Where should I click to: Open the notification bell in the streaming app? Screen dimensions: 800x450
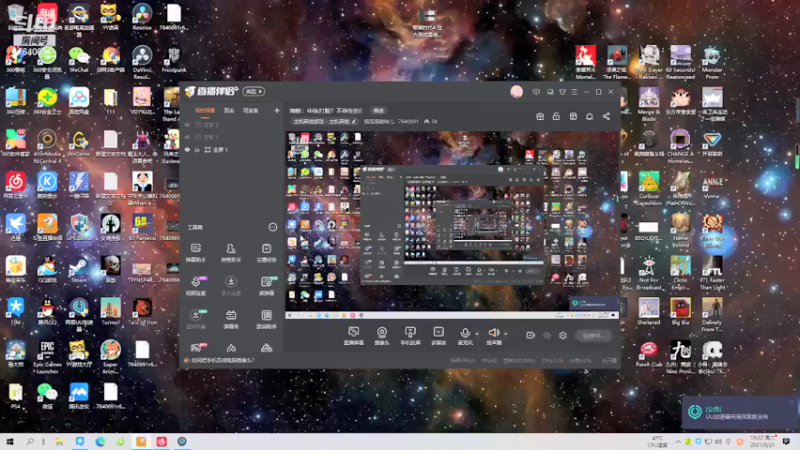click(x=589, y=116)
